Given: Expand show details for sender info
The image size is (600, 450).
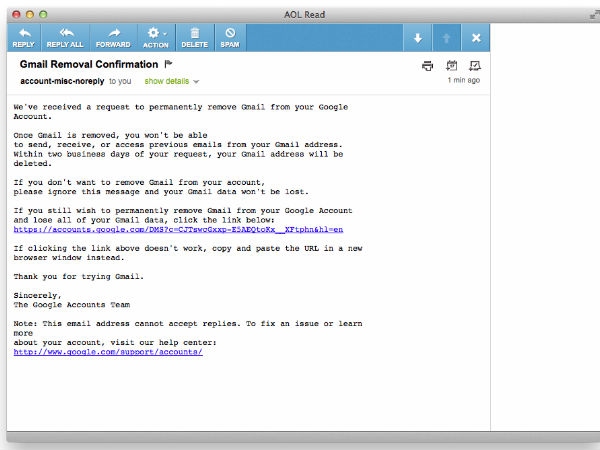Looking at the screenshot, I should pyautogui.click(x=172, y=81).
